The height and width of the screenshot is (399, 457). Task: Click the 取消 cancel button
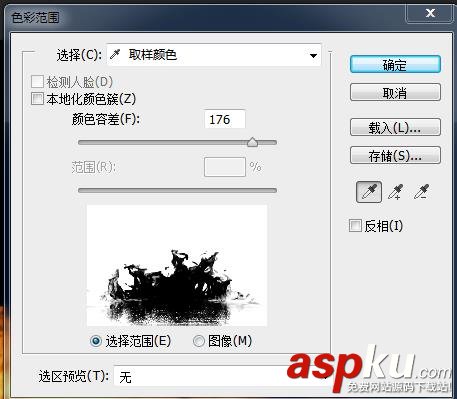395,92
